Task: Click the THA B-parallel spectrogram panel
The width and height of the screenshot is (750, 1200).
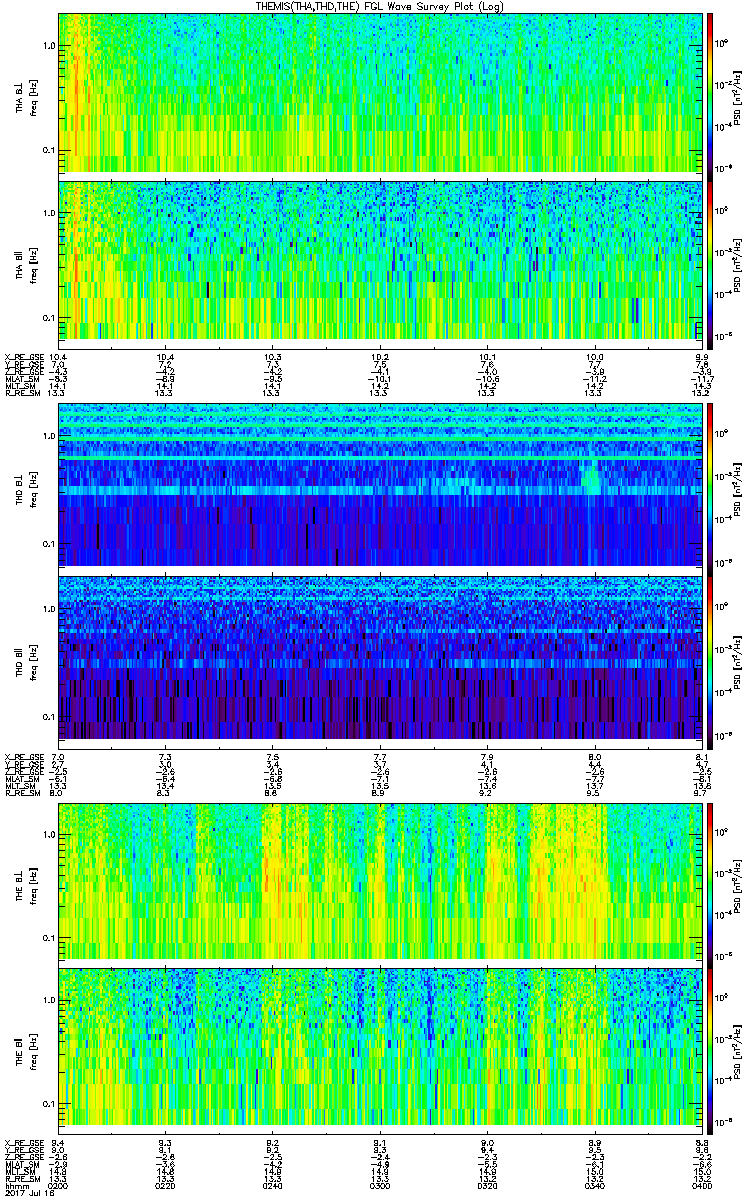Action: tap(380, 259)
